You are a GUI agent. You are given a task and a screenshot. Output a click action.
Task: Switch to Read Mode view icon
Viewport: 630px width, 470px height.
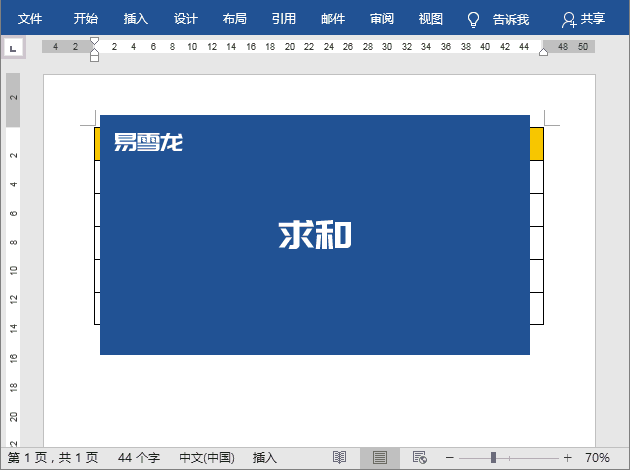[x=340, y=458]
